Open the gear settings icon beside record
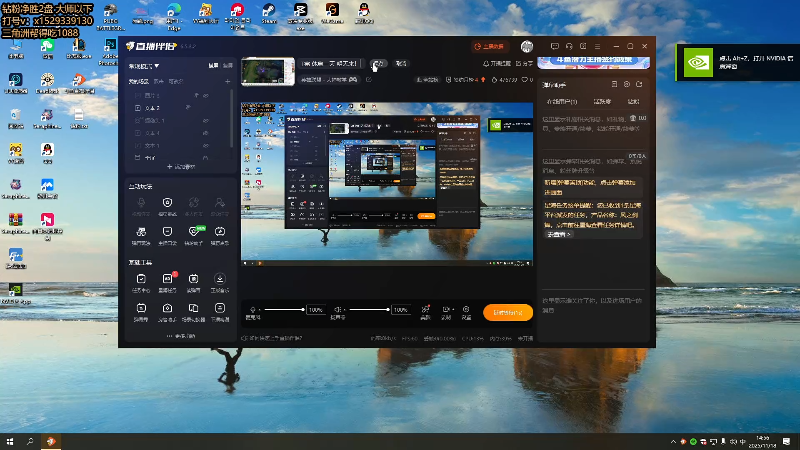The height and width of the screenshot is (450, 800). pos(466,309)
